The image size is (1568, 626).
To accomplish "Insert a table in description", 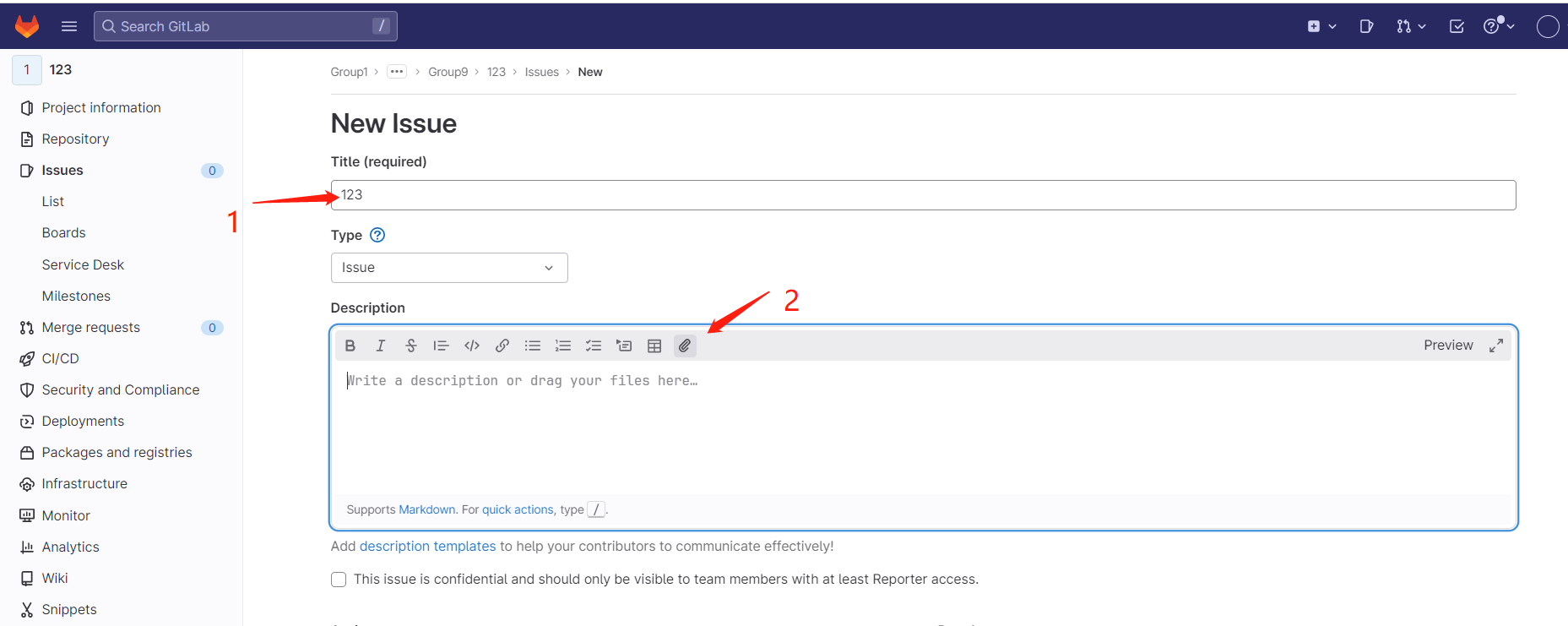I will pos(654,346).
